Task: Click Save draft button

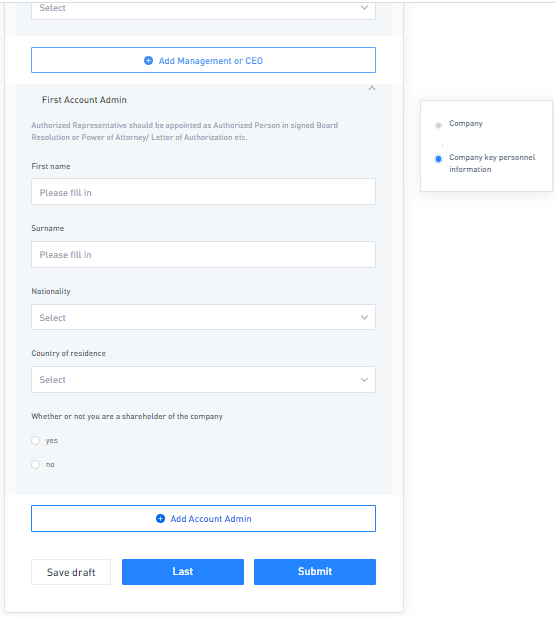Action: click(71, 572)
